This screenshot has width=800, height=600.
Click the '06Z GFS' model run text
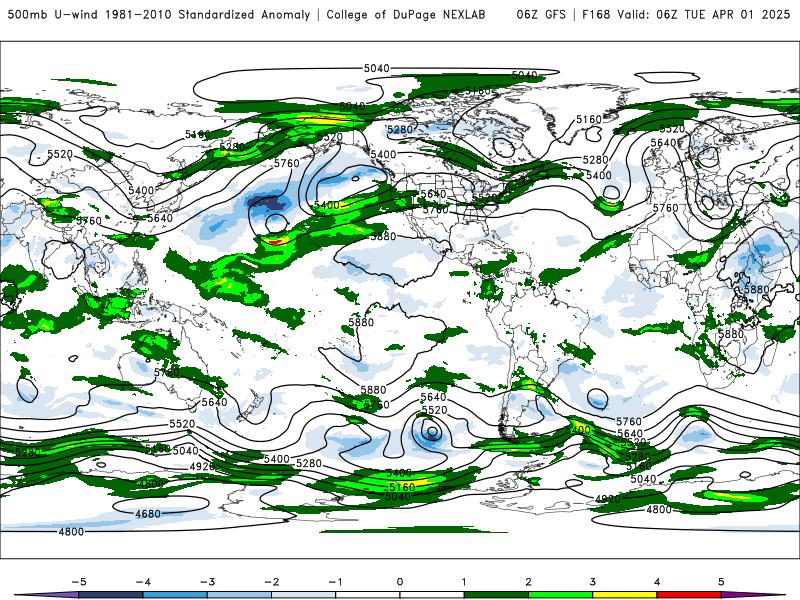click(541, 15)
